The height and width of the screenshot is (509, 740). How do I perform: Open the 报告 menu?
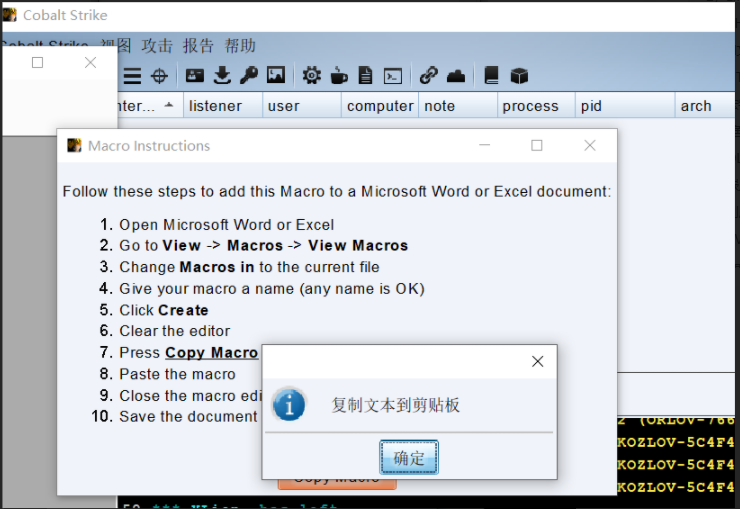[198, 46]
